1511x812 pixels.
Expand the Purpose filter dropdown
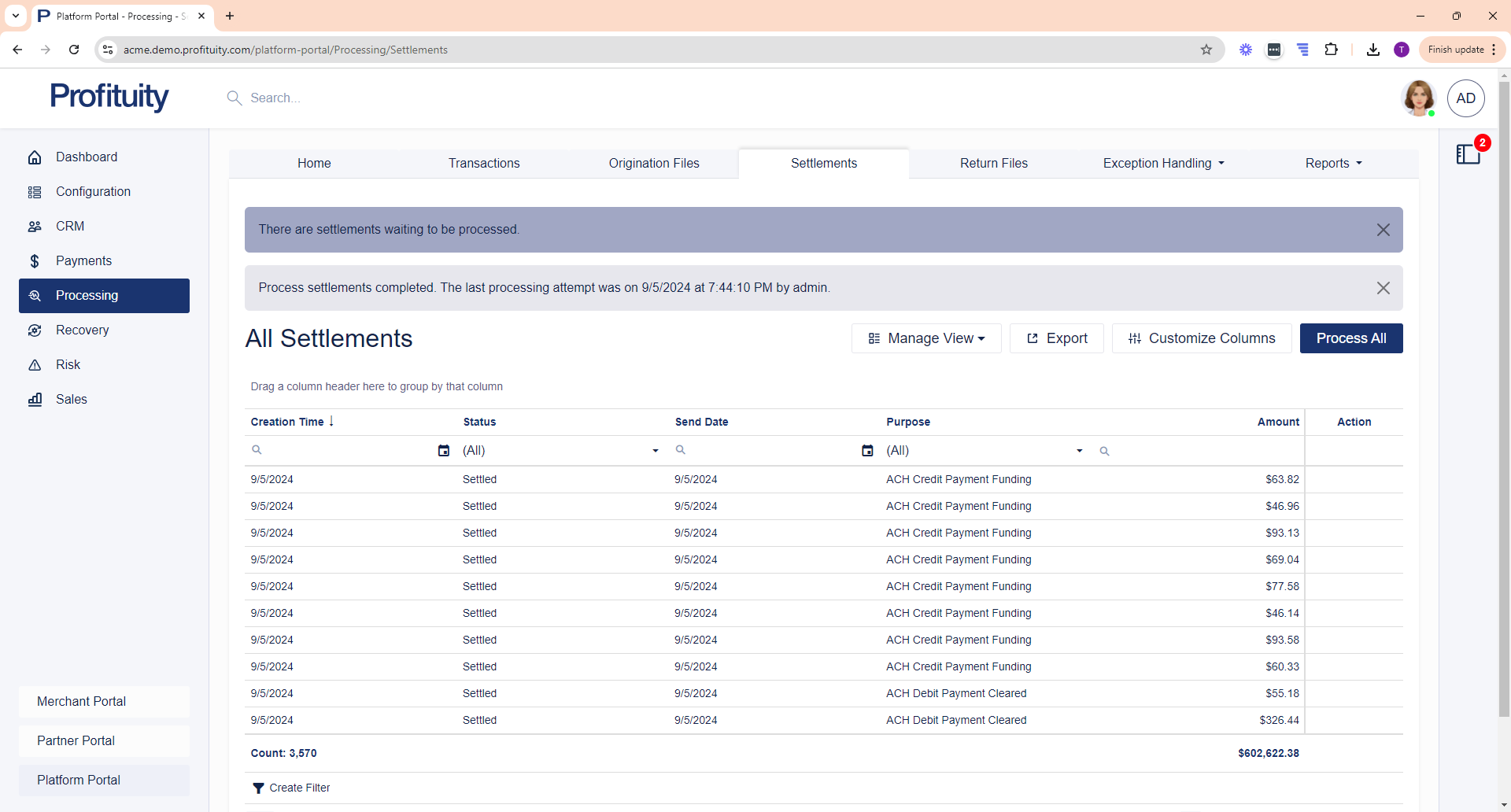(x=1079, y=451)
